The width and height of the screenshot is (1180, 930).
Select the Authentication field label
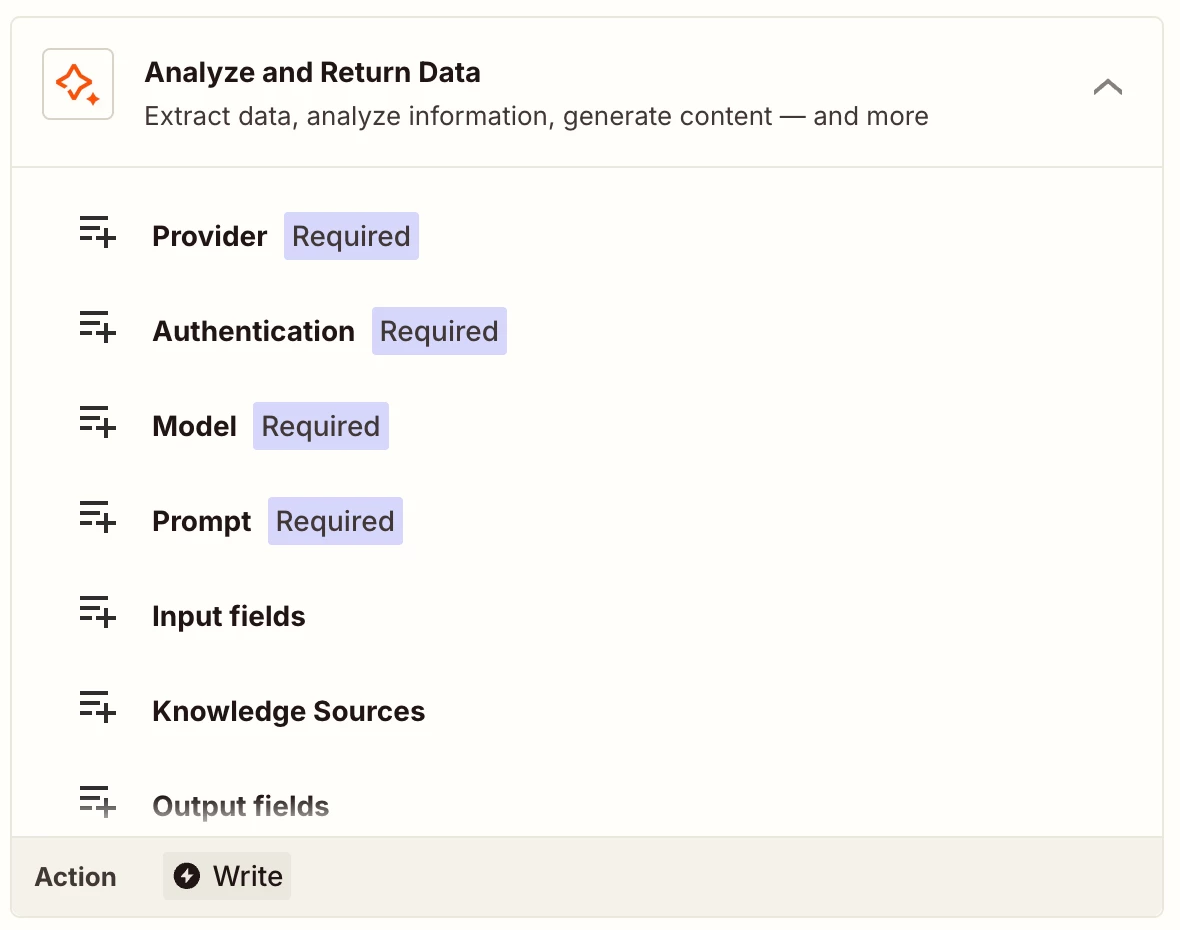[253, 332]
